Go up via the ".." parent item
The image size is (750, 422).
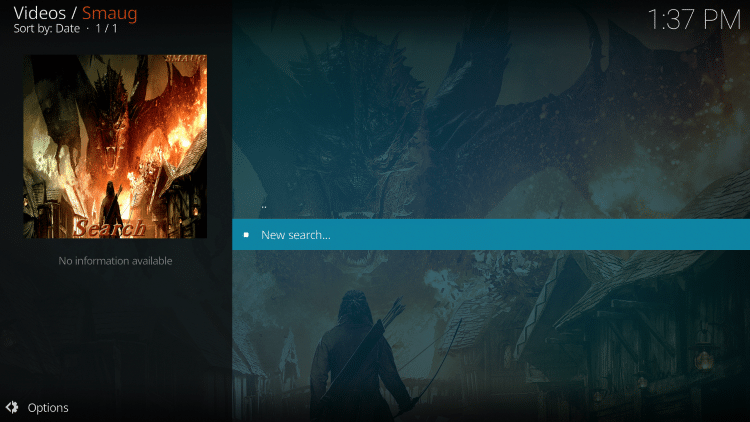264,205
